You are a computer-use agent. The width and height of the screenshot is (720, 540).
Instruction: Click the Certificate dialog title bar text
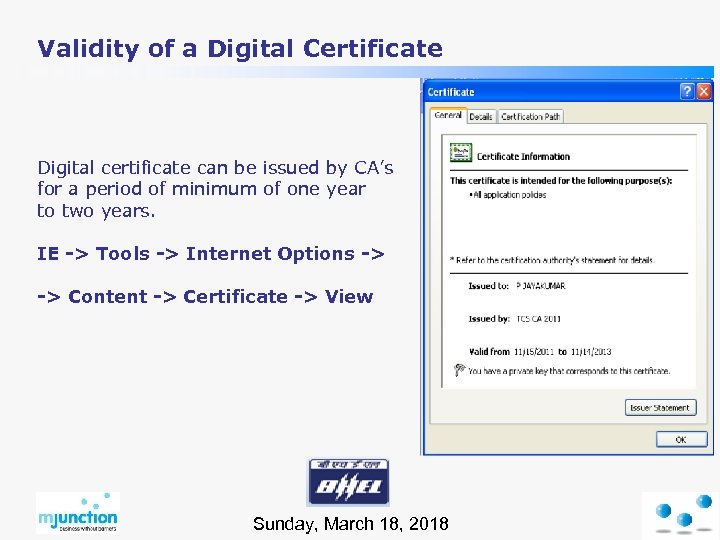(450, 92)
